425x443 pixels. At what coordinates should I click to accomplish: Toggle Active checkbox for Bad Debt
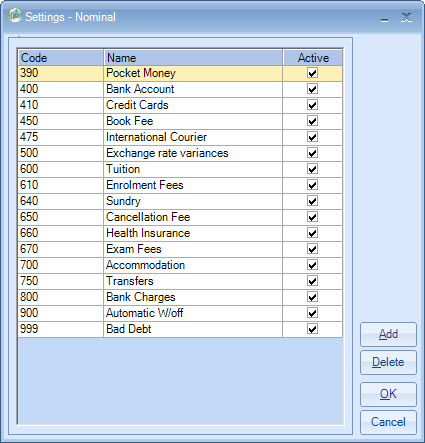click(312, 329)
